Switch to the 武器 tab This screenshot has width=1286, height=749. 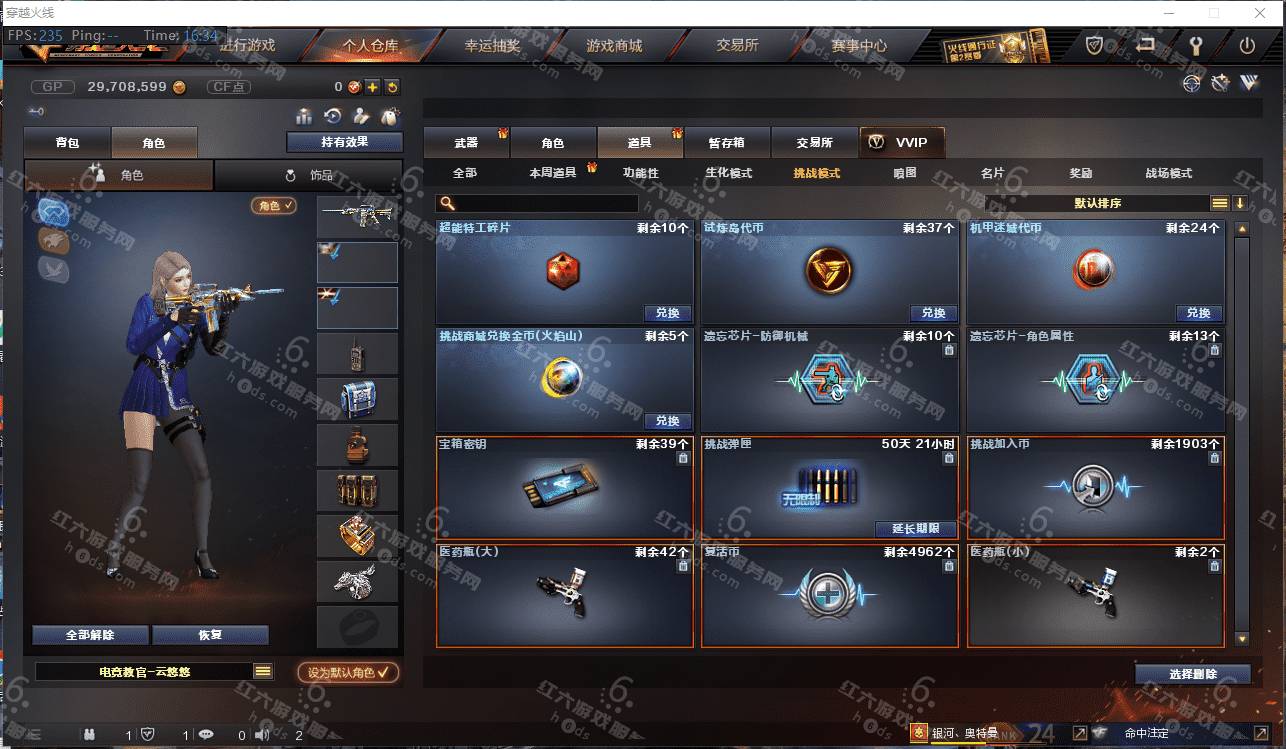pos(466,142)
